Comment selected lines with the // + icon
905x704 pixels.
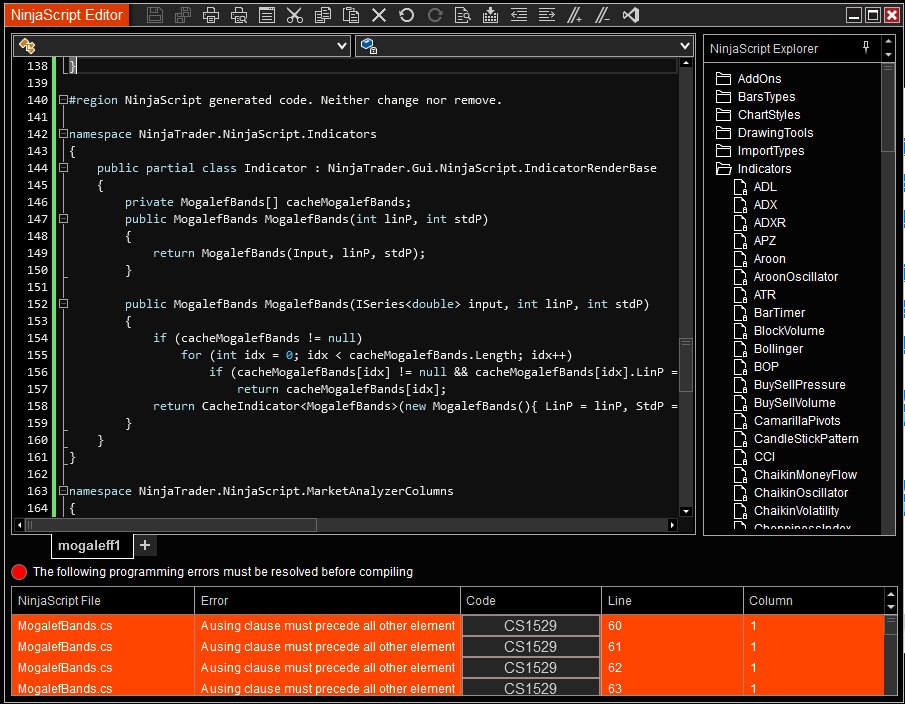click(574, 15)
